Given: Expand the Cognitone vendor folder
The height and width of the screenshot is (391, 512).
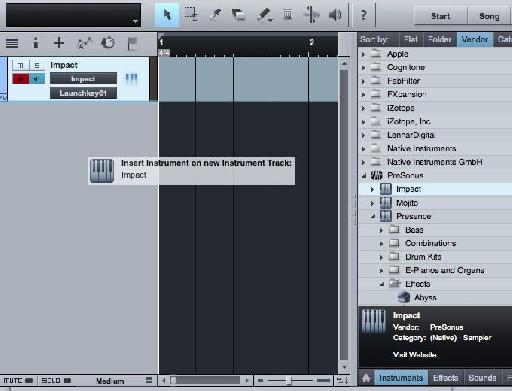Looking at the screenshot, I should (364, 68).
